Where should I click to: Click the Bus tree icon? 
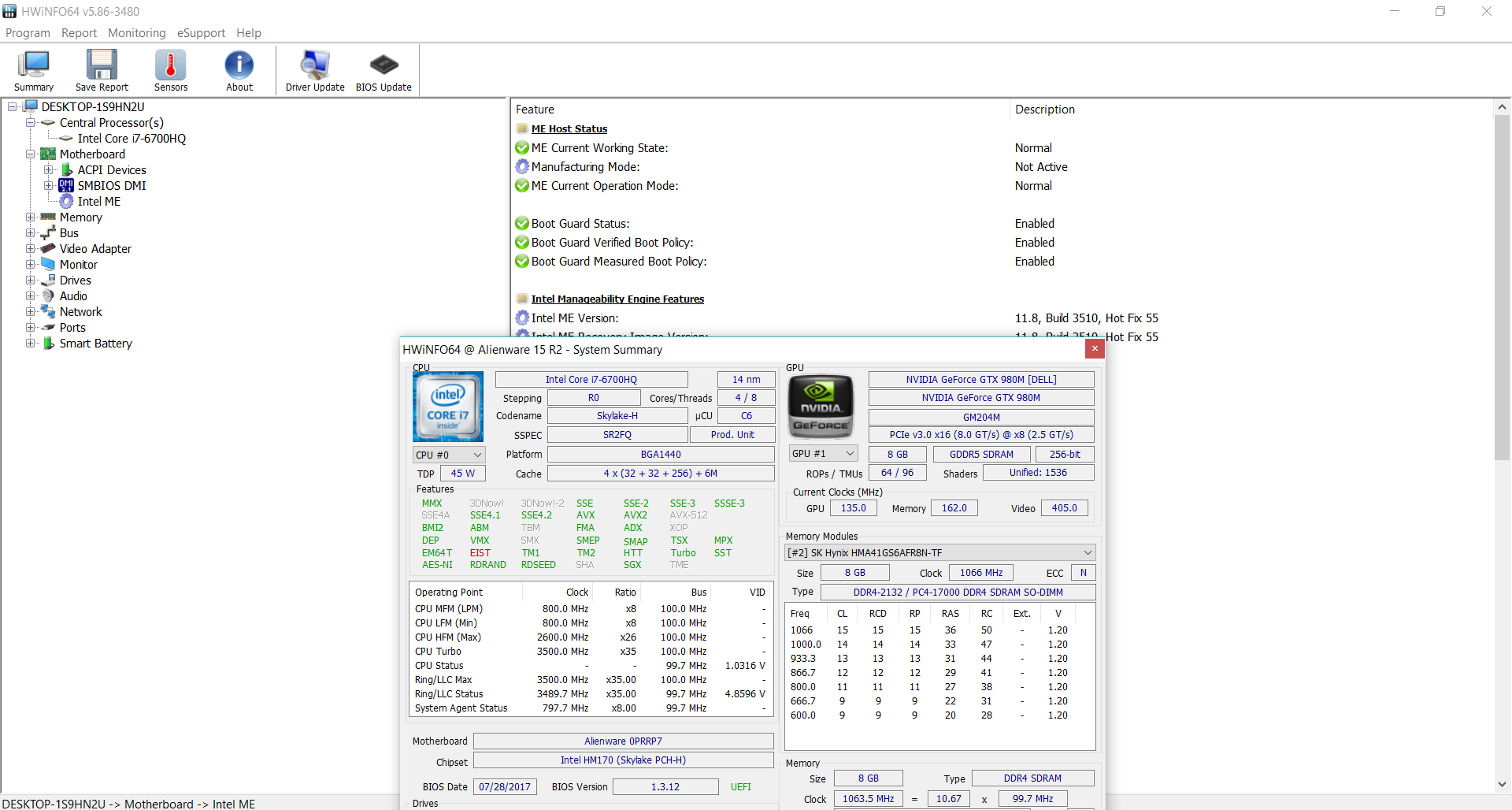pyautogui.click(x=48, y=232)
